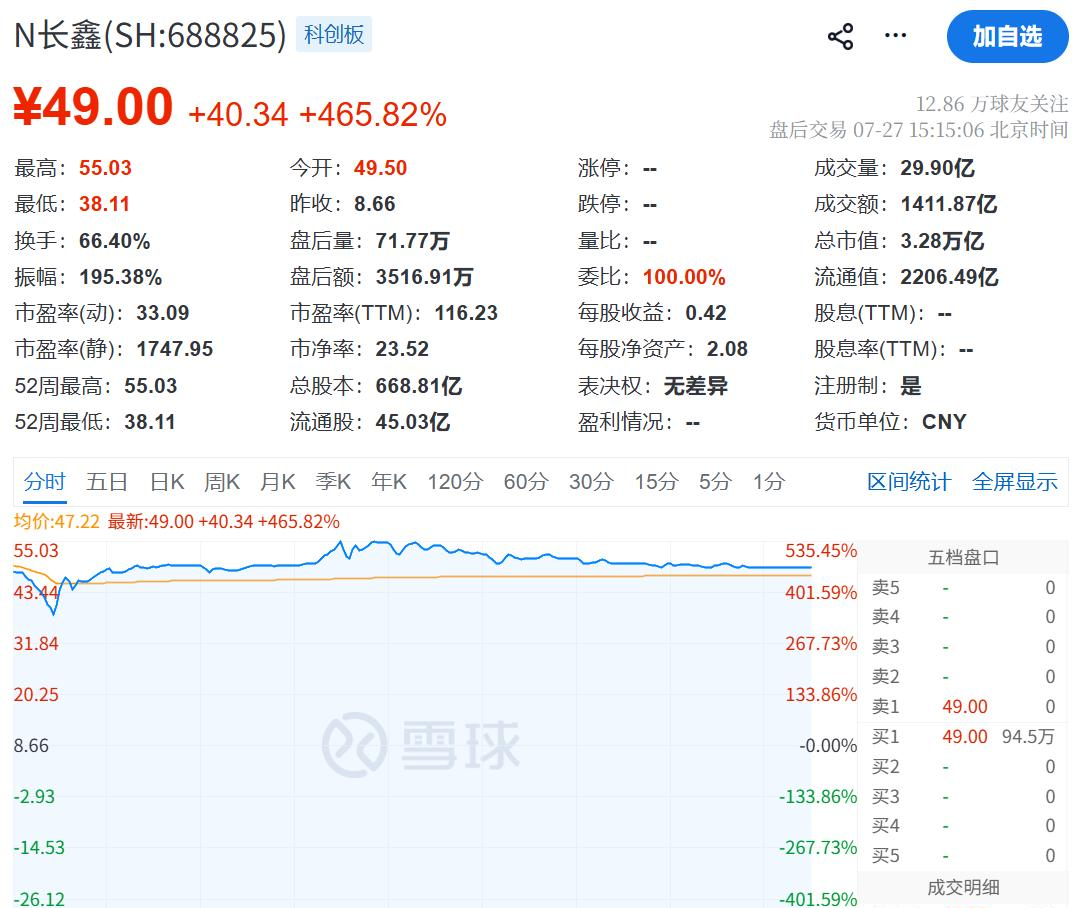Select the 30分 interval tab

tap(591, 482)
